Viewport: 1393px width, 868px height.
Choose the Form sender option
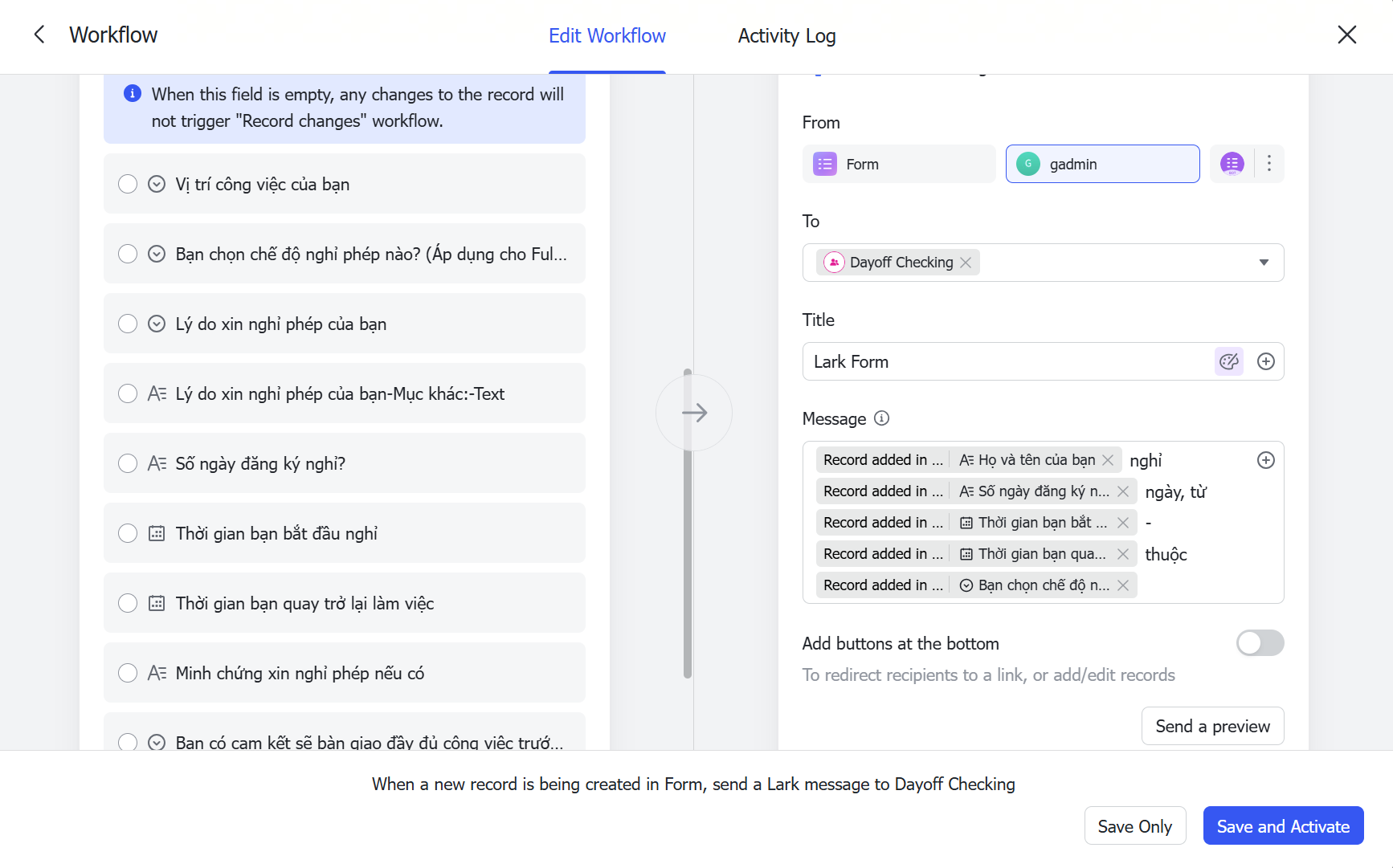[x=898, y=164]
